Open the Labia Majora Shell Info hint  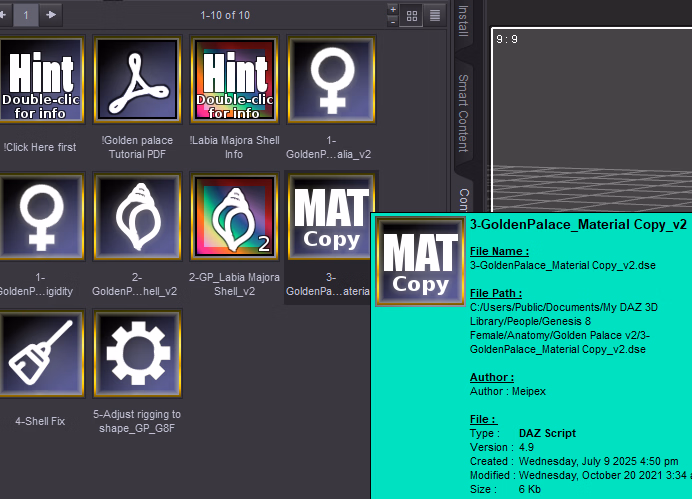234,82
